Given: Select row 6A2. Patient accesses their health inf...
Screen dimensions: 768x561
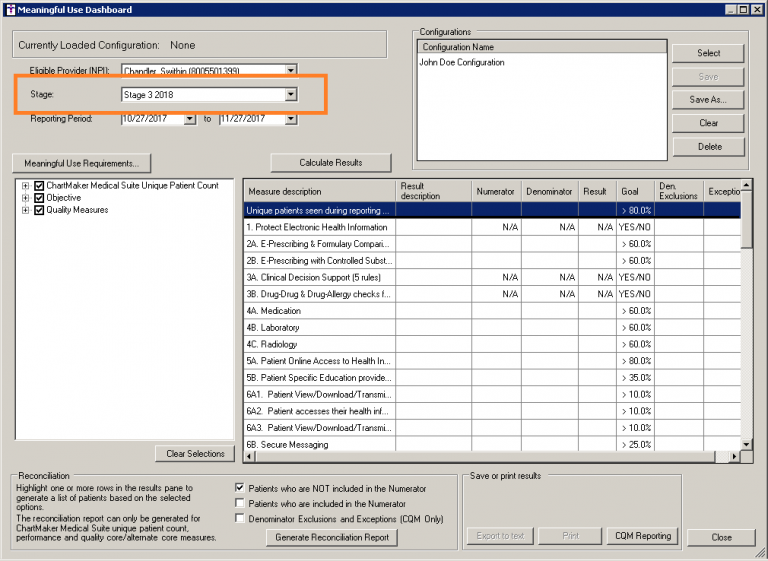Looking at the screenshot, I should (x=492, y=411).
